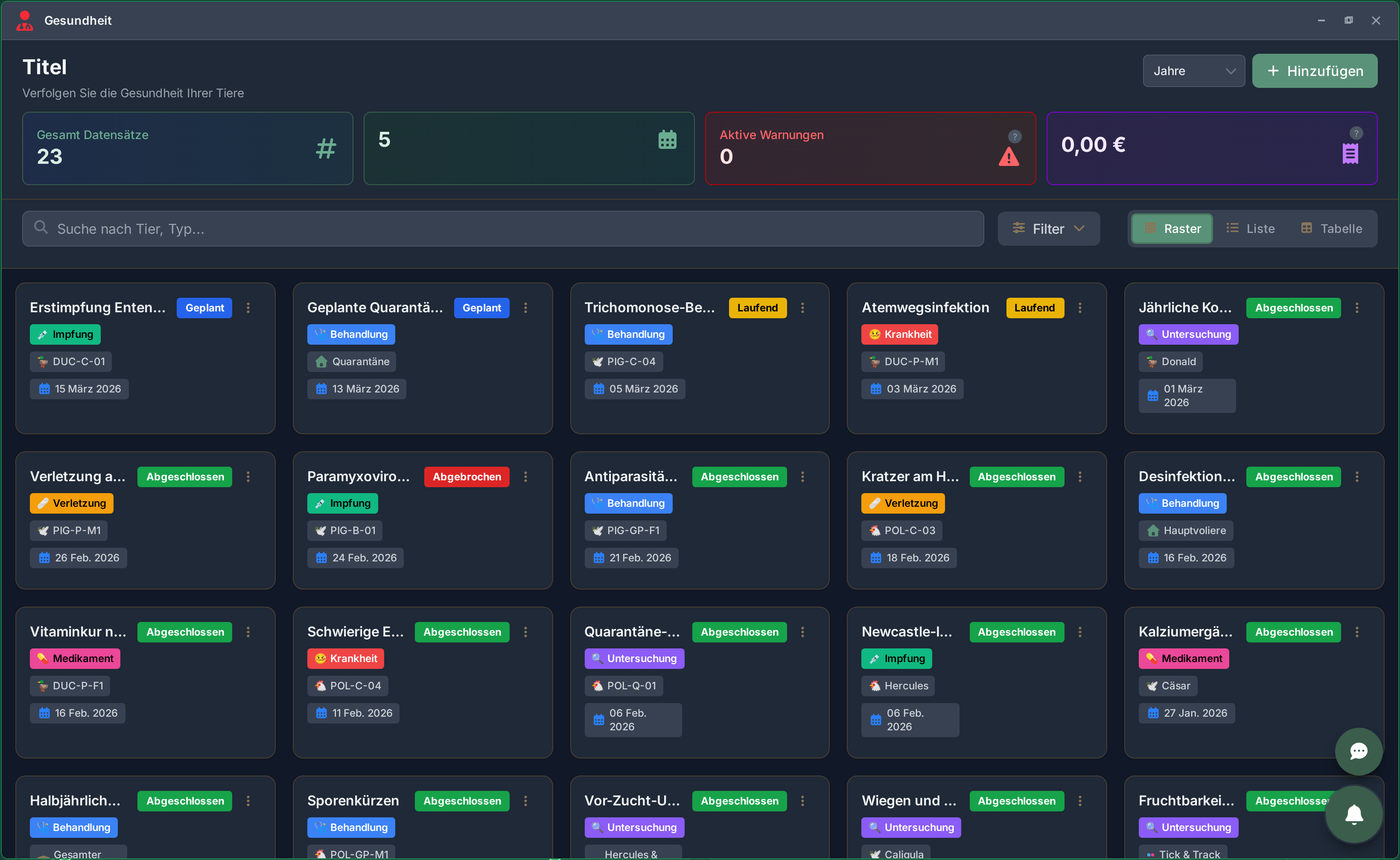Switch to Liste view
This screenshot has width=1400, height=860.
[x=1250, y=229]
